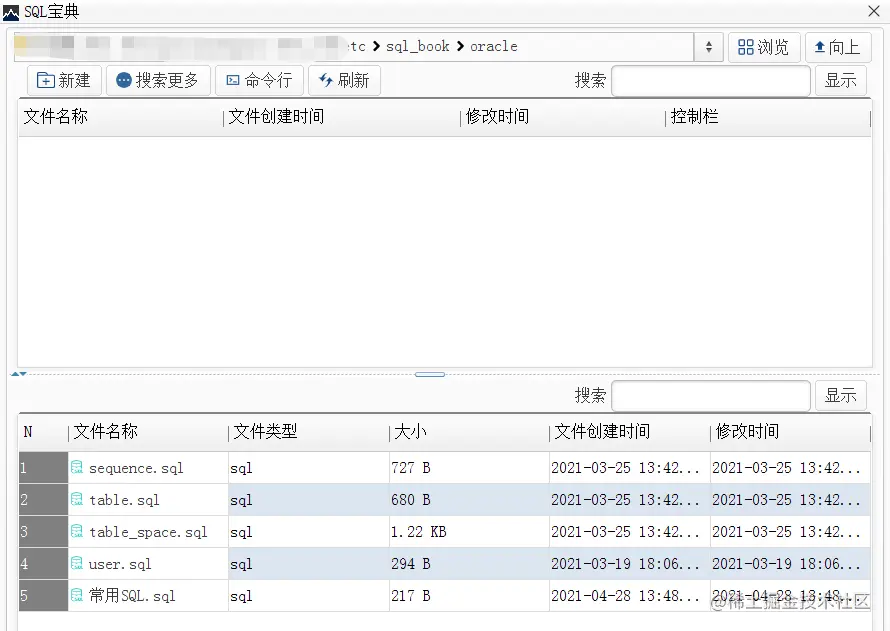Screen dimensions: 890x631
Task: Click the table_space.sql file icon
Action: (x=77, y=532)
